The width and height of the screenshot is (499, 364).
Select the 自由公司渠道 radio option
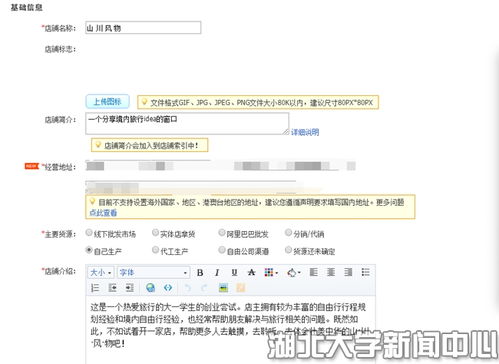[x=222, y=250]
